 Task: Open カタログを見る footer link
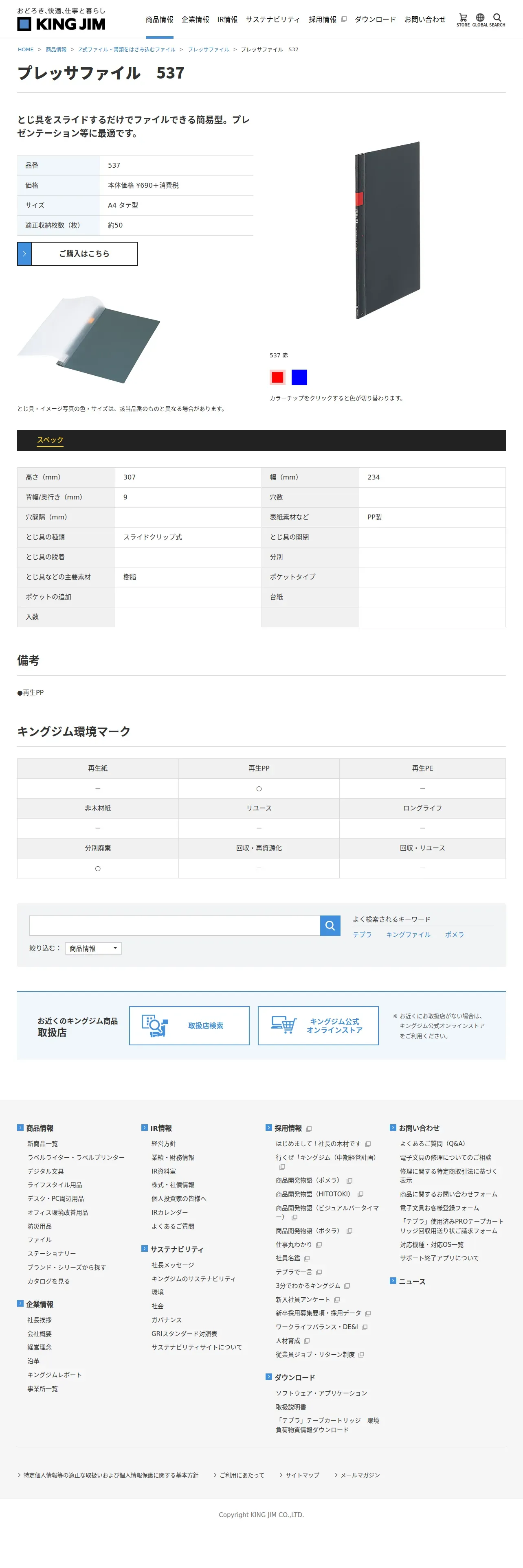48,1281
